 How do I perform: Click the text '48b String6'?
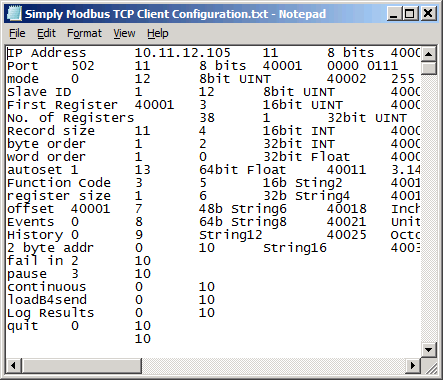(x=243, y=209)
